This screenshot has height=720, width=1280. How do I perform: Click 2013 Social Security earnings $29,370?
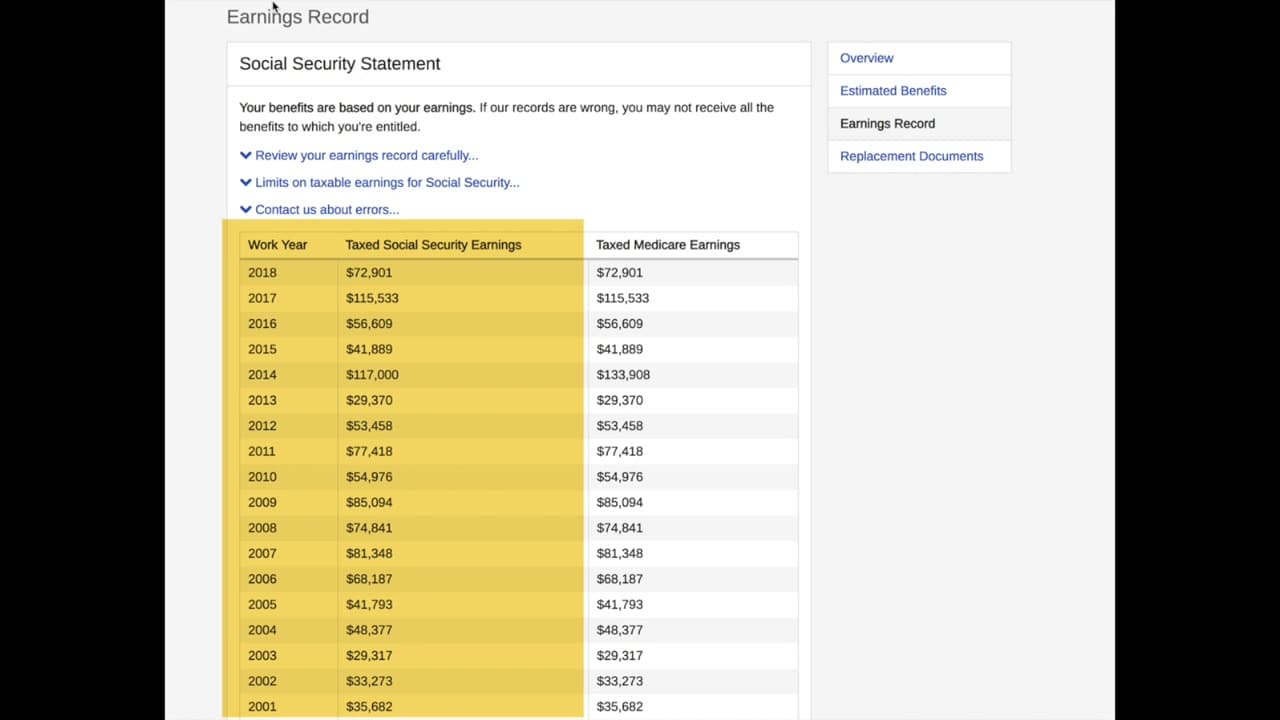(x=369, y=400)
